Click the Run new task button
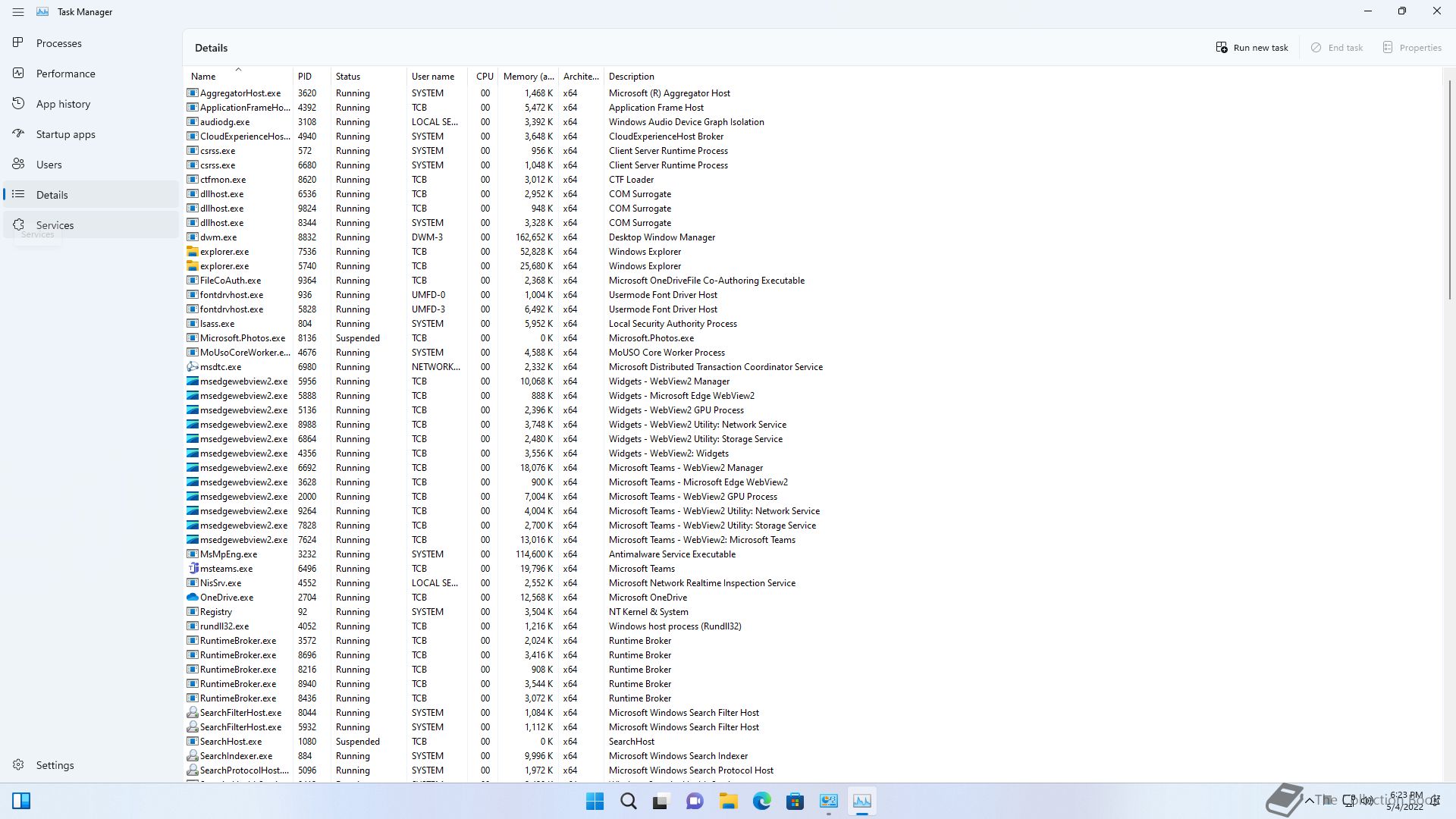This screenshot has width=1456, height=819. [1252, 48]
